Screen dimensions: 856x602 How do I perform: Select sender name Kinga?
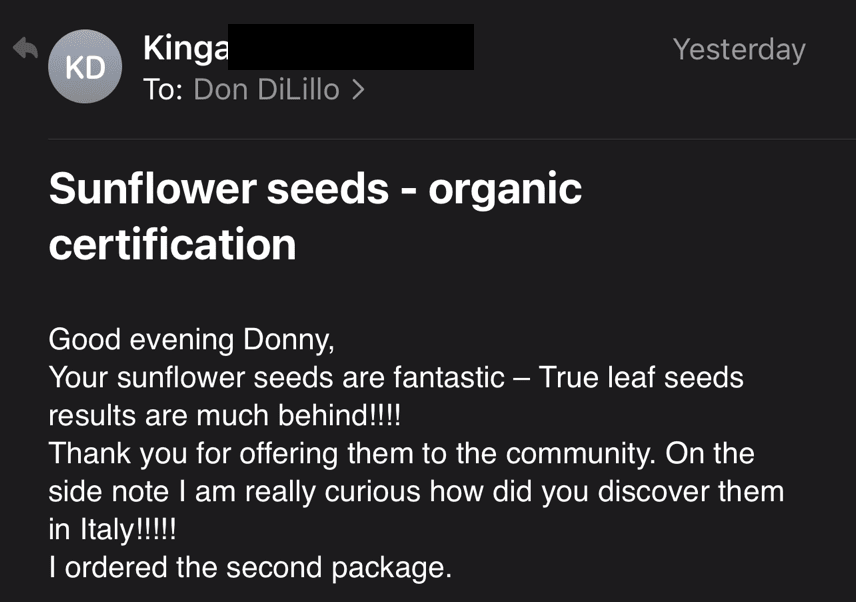click(186, 48)
